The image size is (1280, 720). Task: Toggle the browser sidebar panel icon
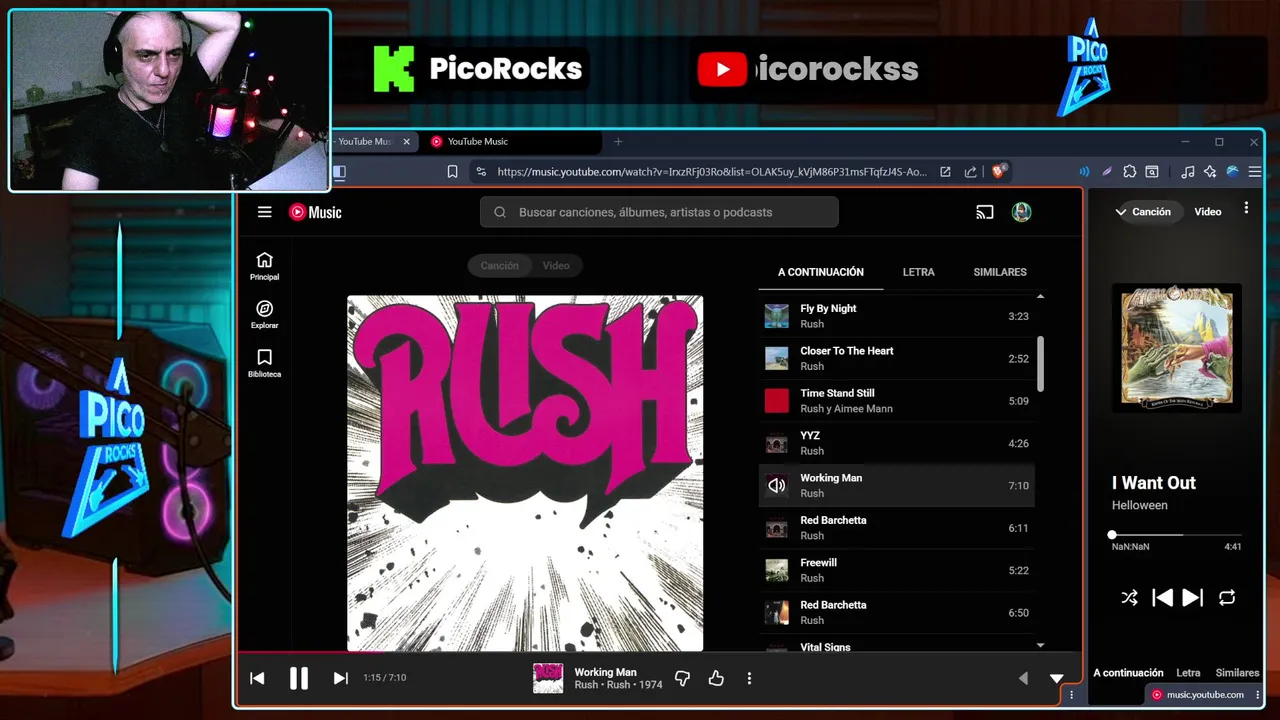339,172
